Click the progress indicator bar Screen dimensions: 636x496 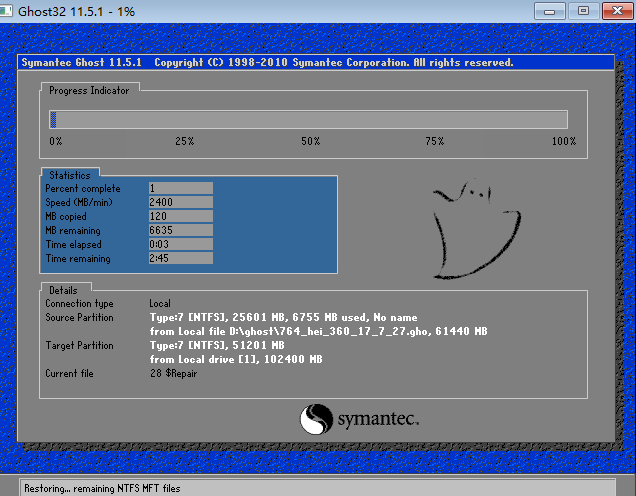tap(309, 119)
